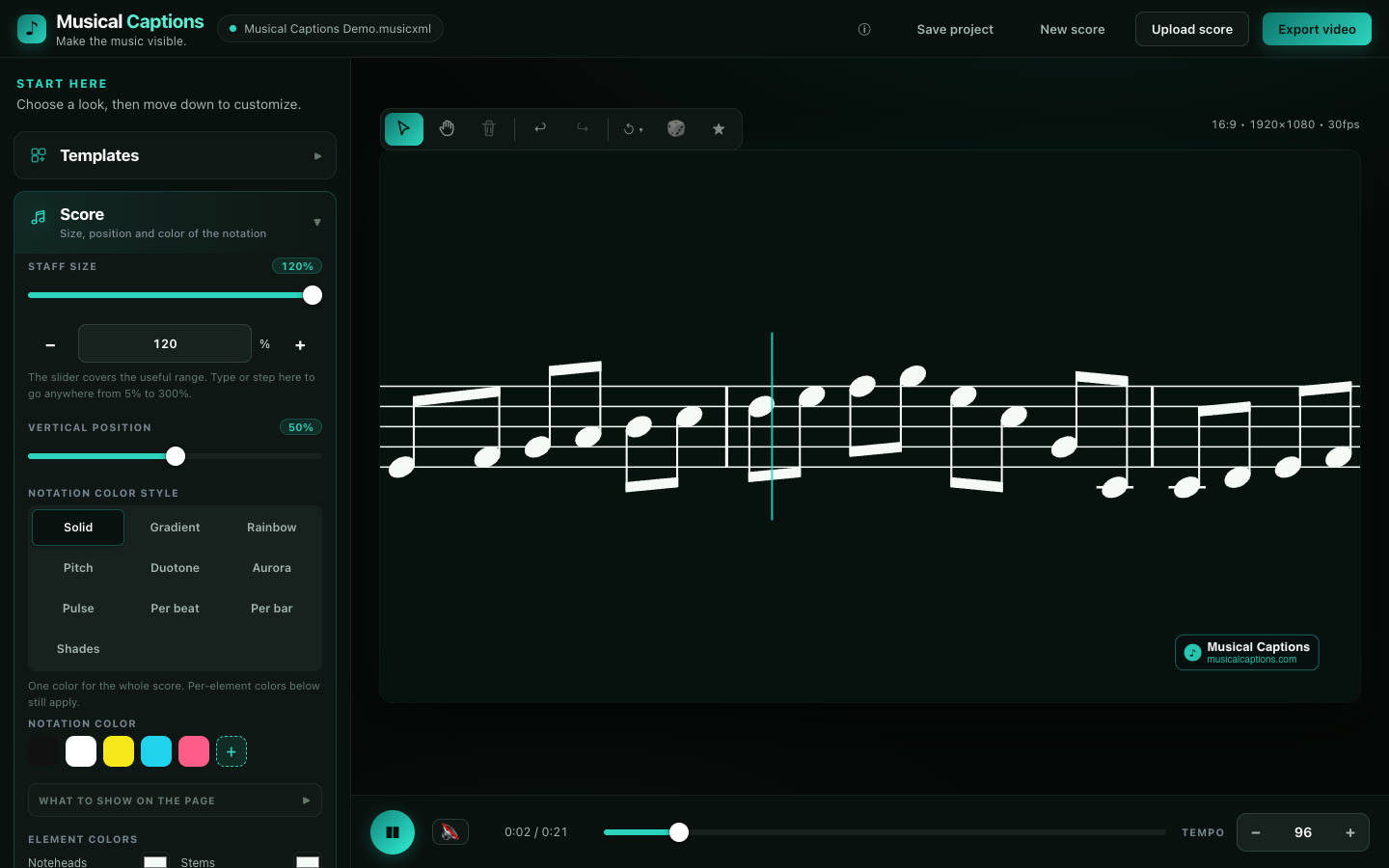Click the 0:02 / 0:21 time readout
The image size is (1389, 868).
[536, 832]
